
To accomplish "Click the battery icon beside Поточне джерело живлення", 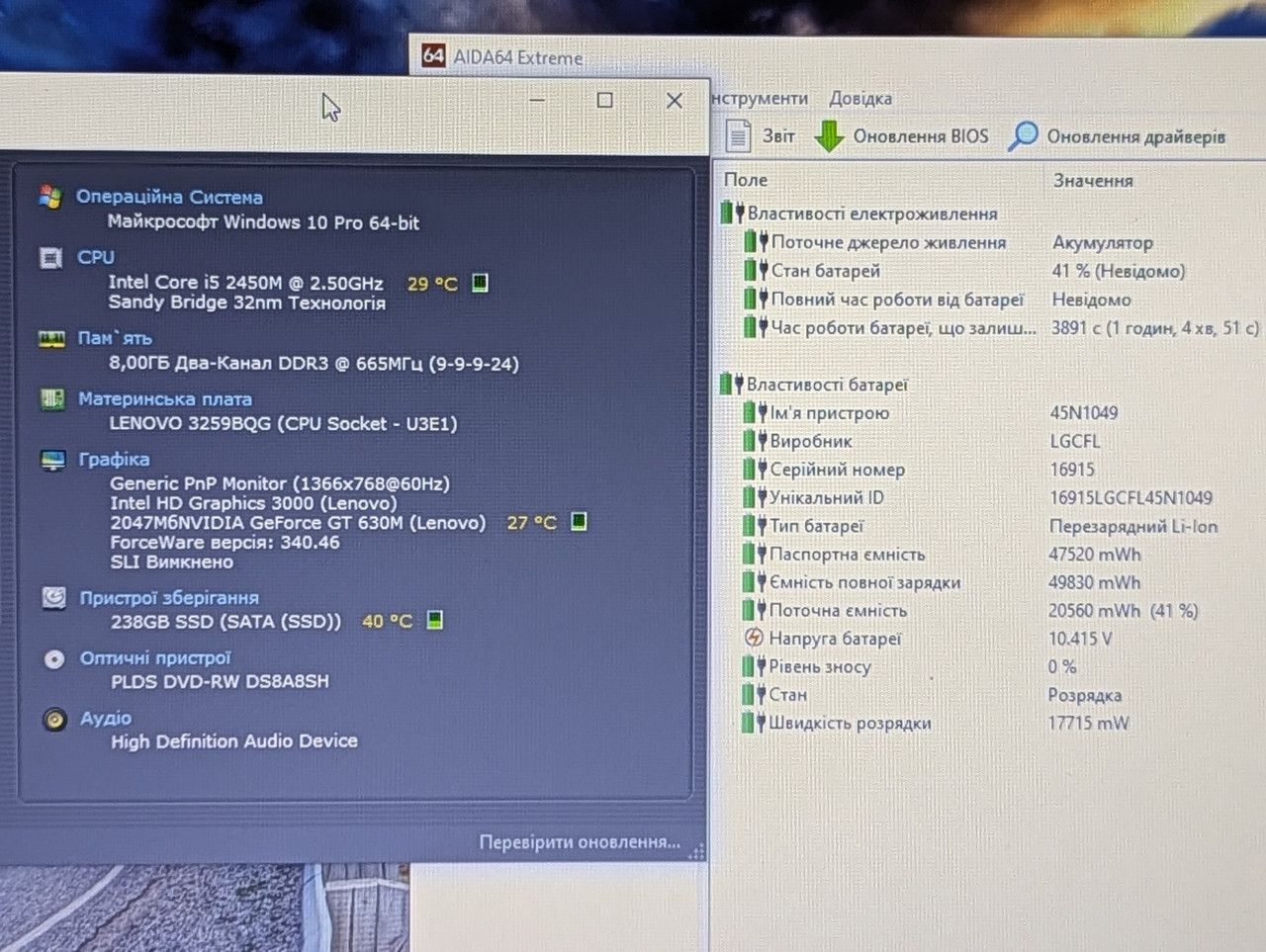I will [756, 241].
